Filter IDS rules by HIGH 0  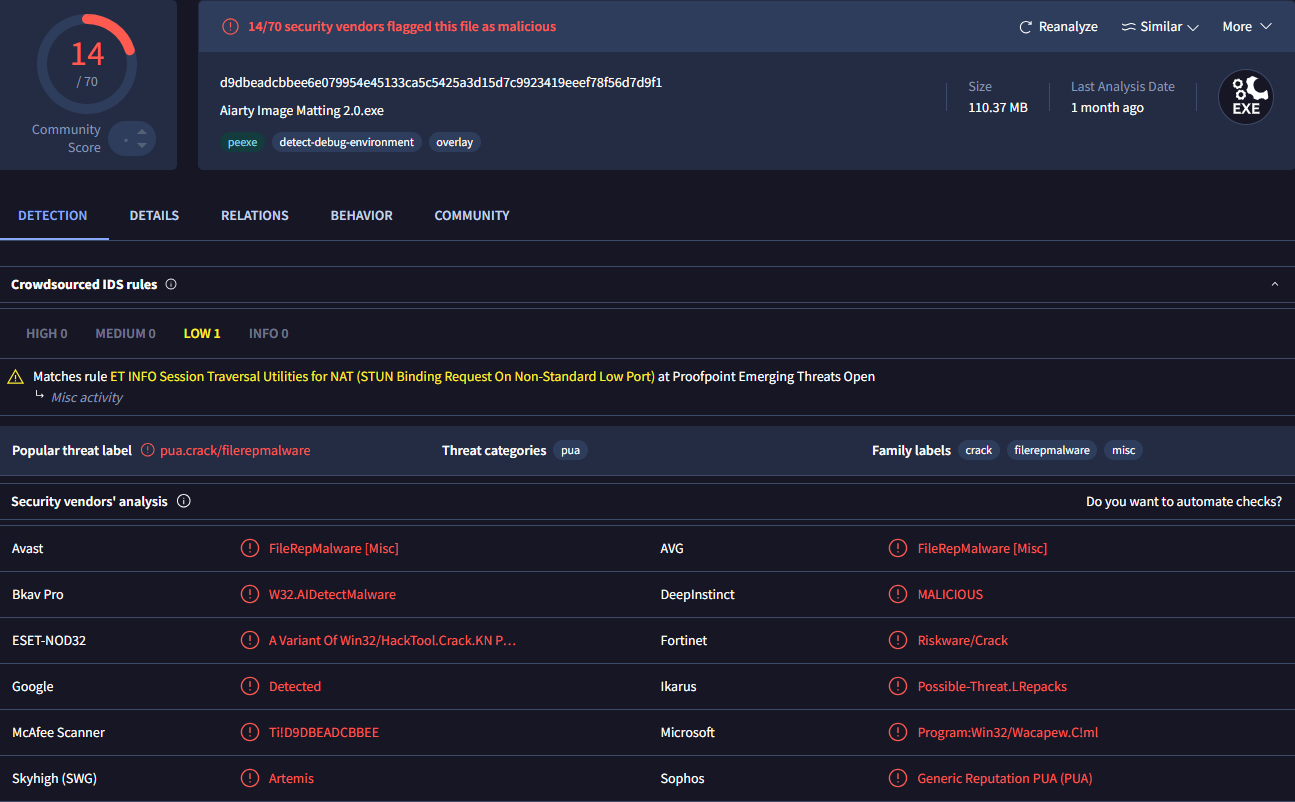(x=47, y=333)
